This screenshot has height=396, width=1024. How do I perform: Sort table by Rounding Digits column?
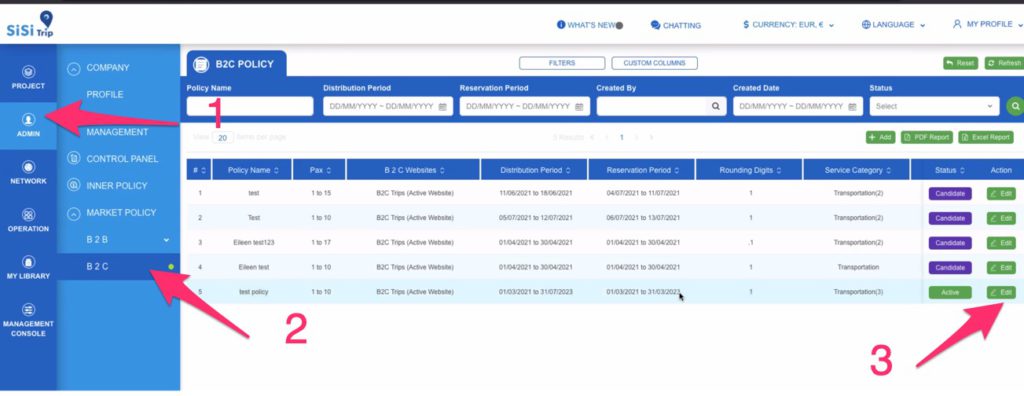[750, 170]
